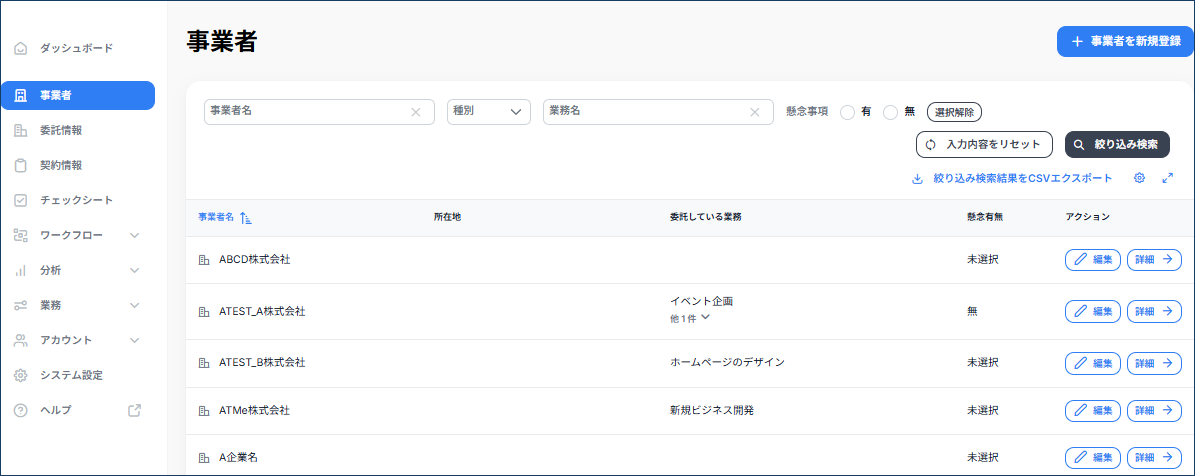The width and height of the screenshot is (1195, 476).
Task: Click the ヘルプ question mark icon
Action: click(x=21, y=411)
